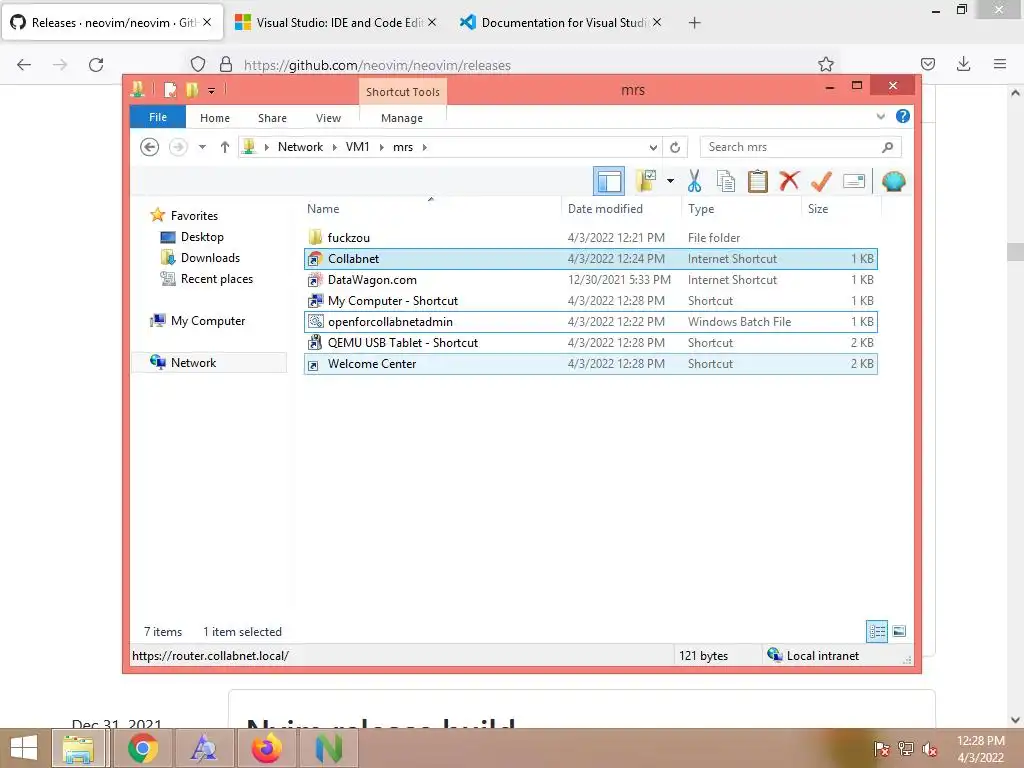Go up one folder level
Image resolution: width=1024 pixels, height=768 pixels.
(x=225, y=147)
